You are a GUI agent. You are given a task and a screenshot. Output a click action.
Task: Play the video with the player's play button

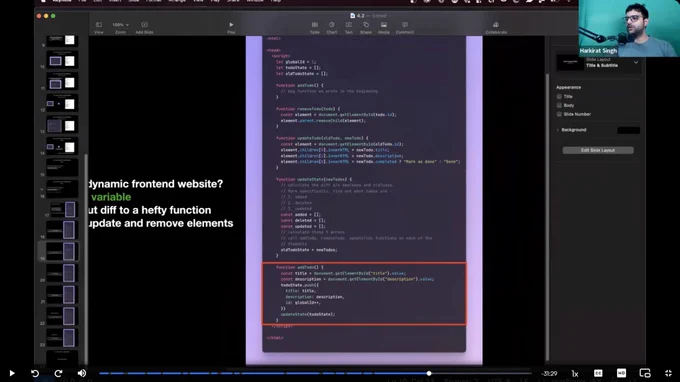point(12,373)
